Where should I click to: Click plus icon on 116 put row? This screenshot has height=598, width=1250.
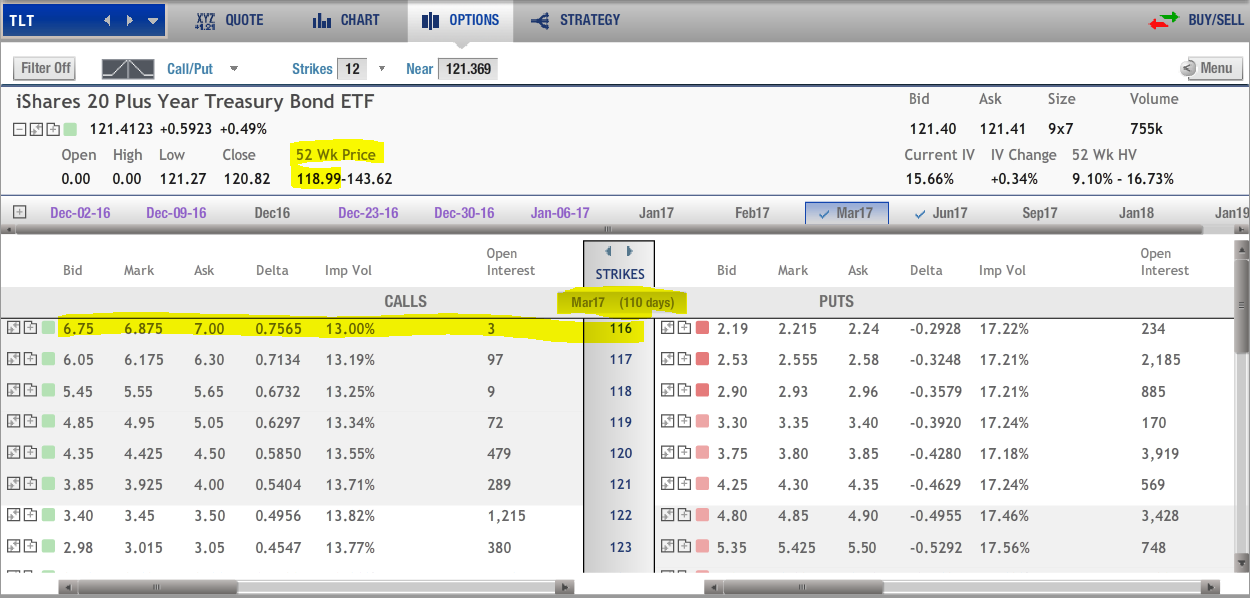tap(682, 328)
